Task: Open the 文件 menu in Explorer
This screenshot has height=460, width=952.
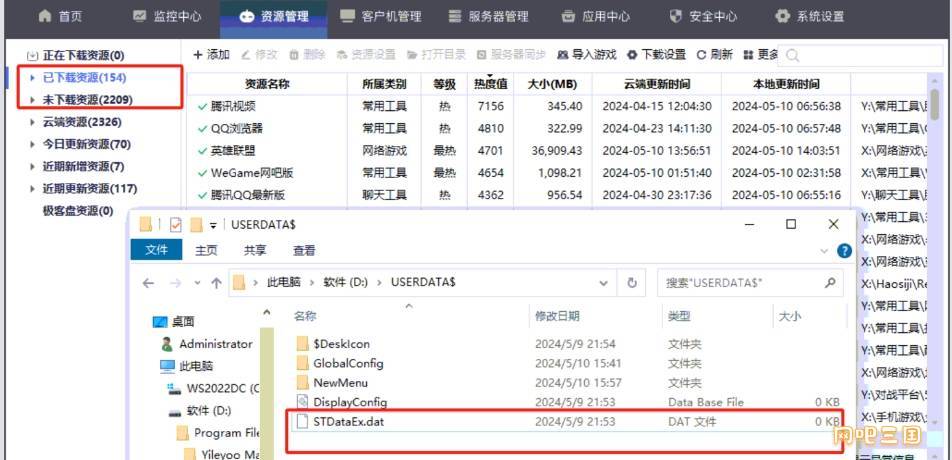Action: click(x=156, y=250)
